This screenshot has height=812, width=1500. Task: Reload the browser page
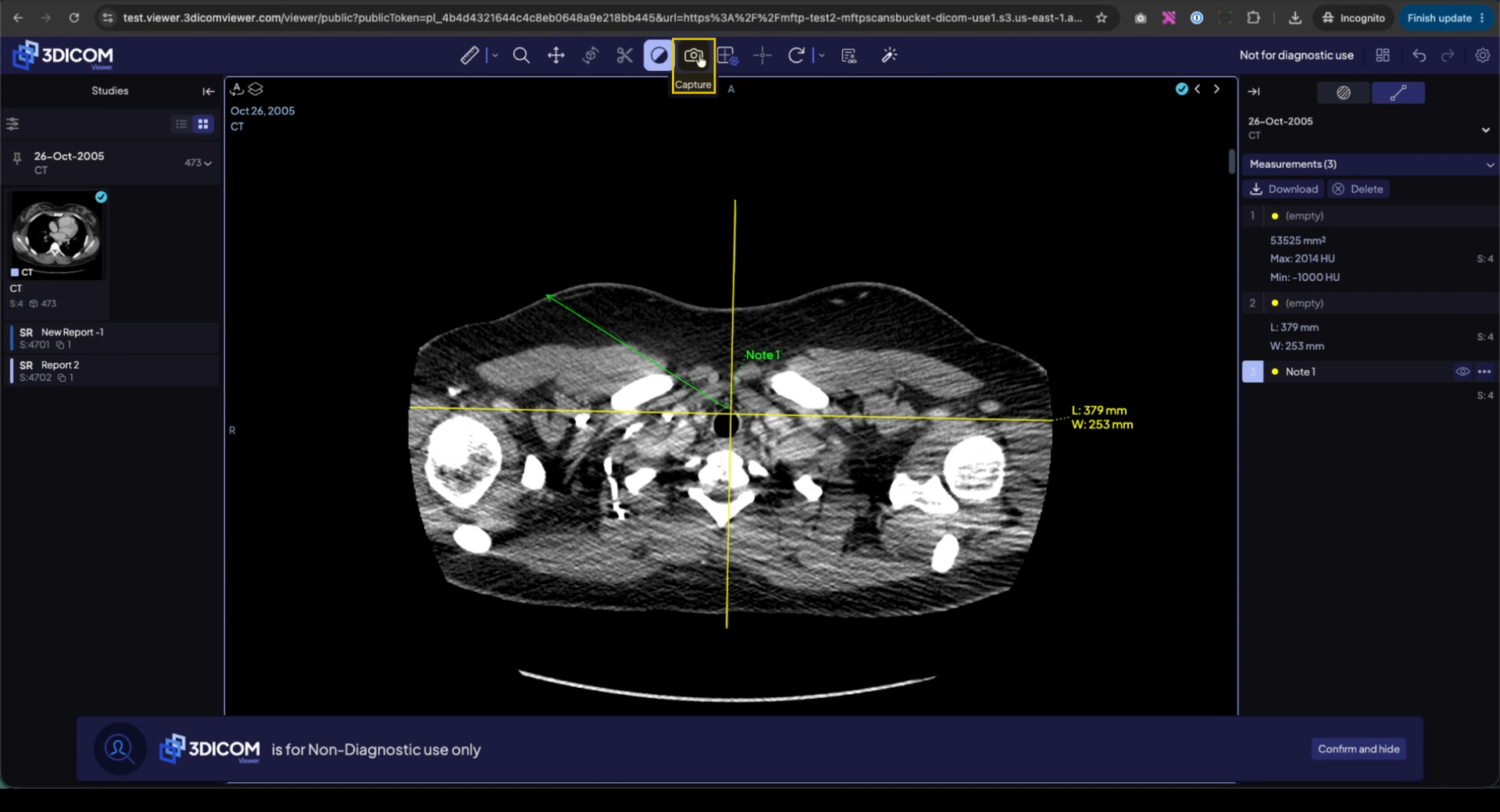click(x=74, y=18)
